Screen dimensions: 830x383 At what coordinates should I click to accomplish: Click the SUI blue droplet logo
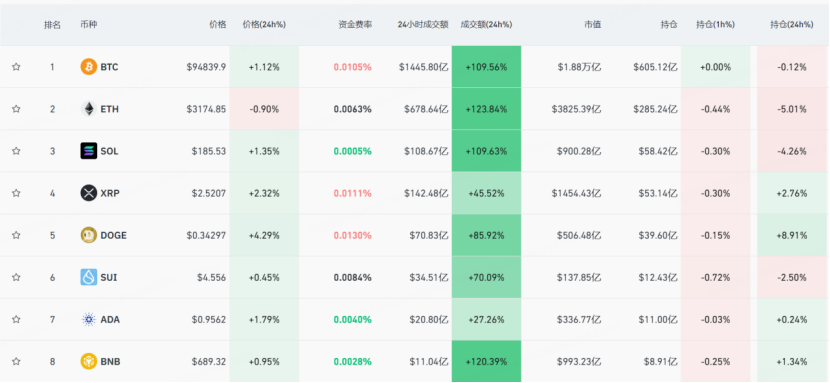click(x=88, y=277)
